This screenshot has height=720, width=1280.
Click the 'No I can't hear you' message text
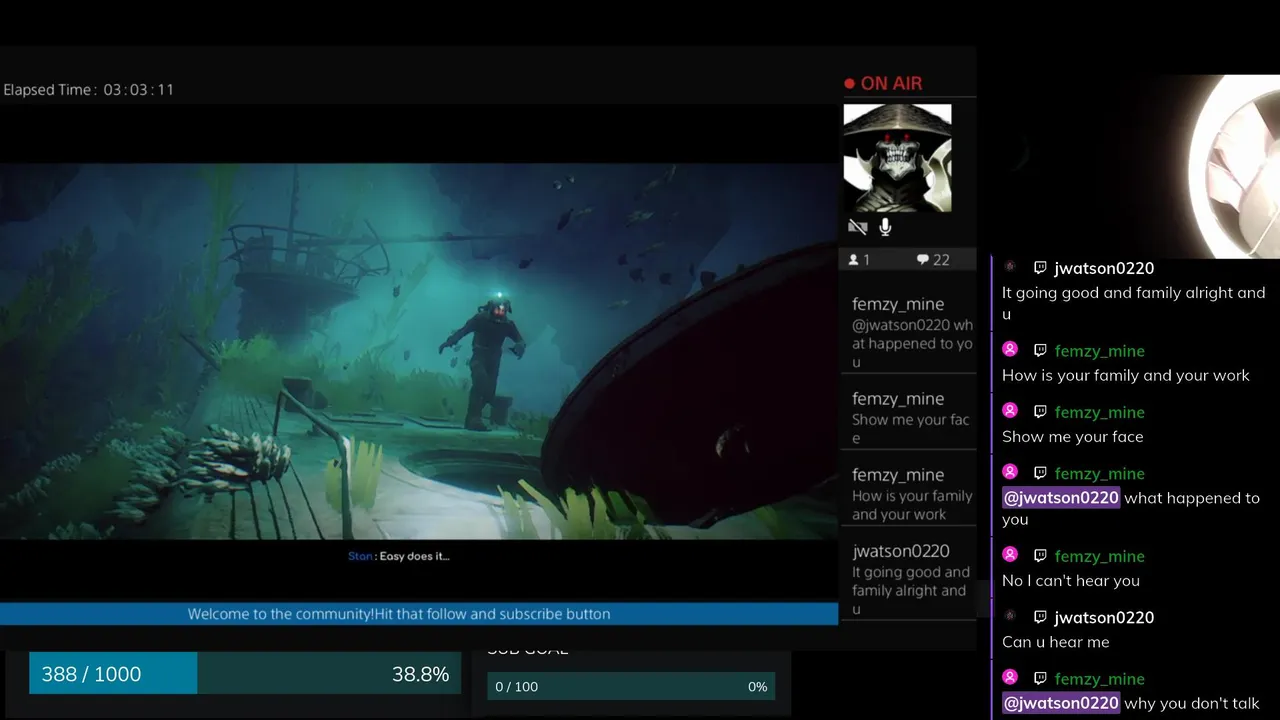(x=1071, y=581)
